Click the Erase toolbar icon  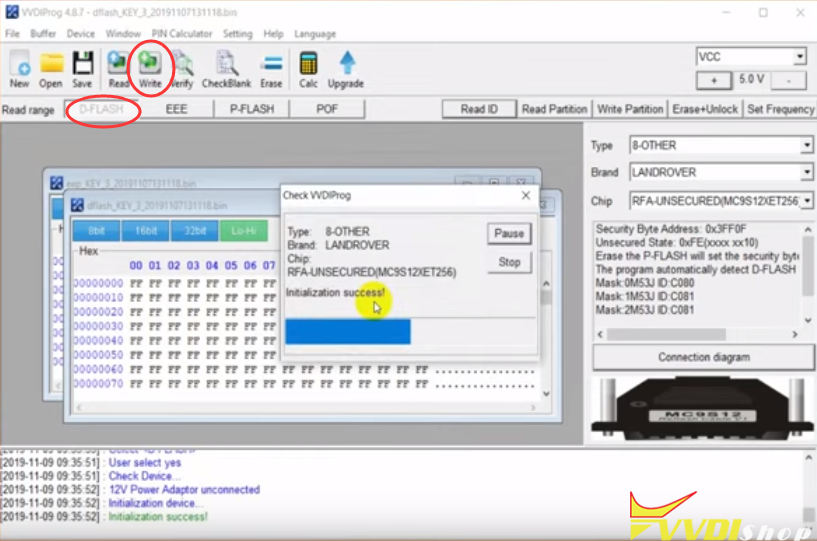click(x=271, y=69)
